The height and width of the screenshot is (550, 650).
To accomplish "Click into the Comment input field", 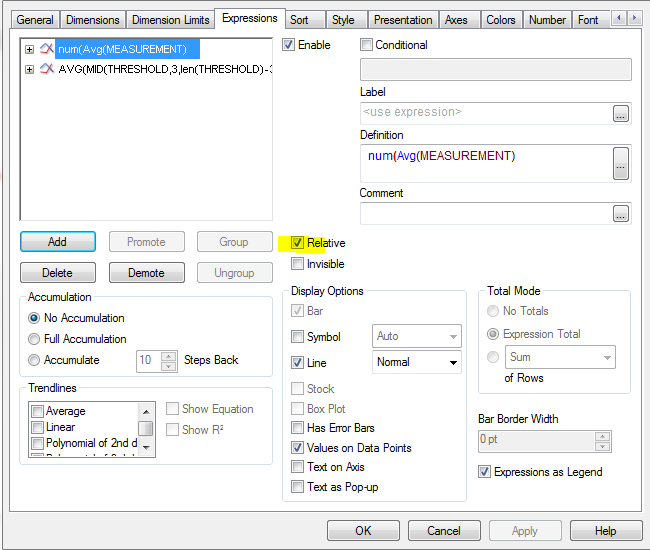I will (486, 213).
